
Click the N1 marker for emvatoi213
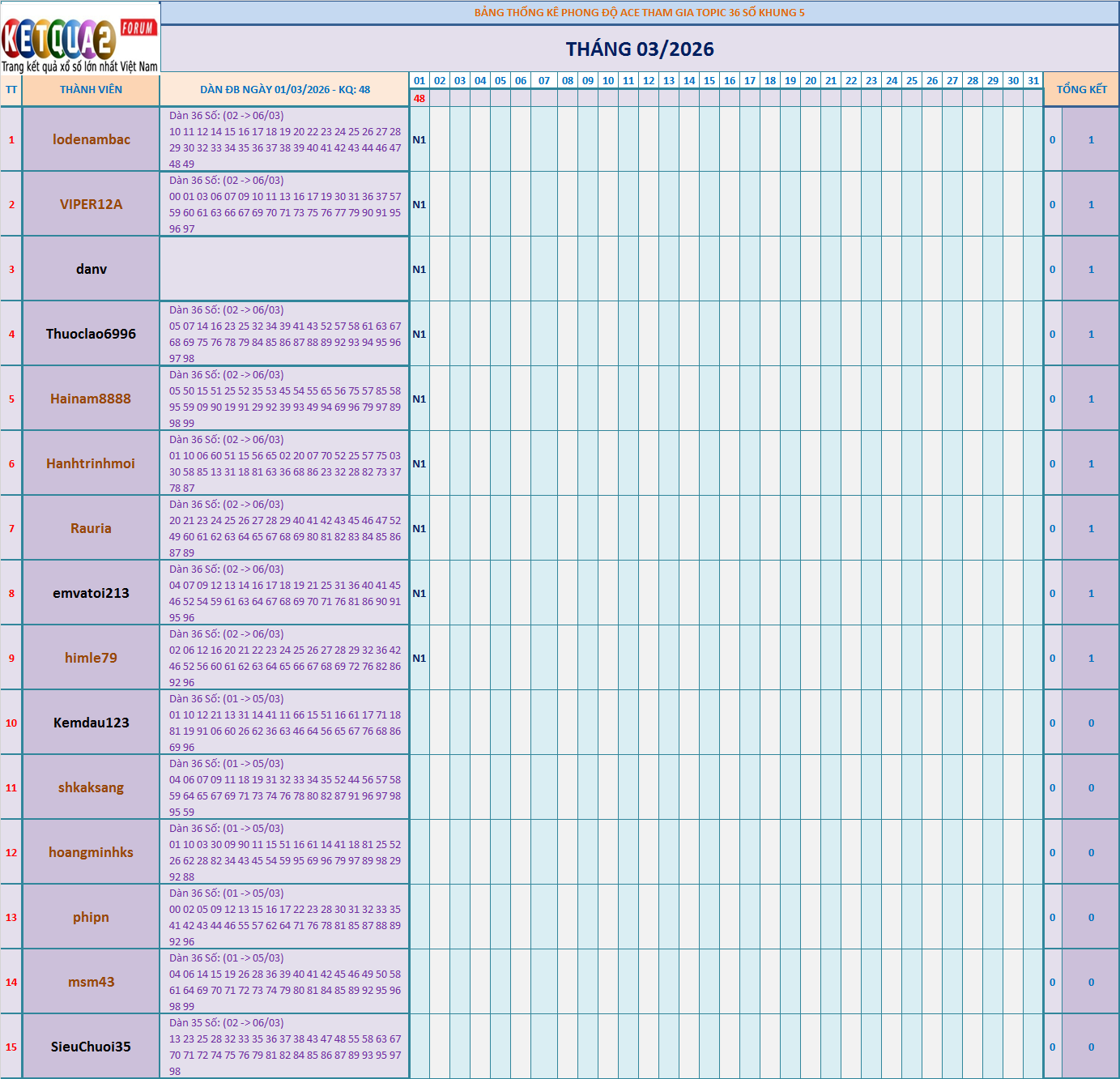click(x=418, y=592)
